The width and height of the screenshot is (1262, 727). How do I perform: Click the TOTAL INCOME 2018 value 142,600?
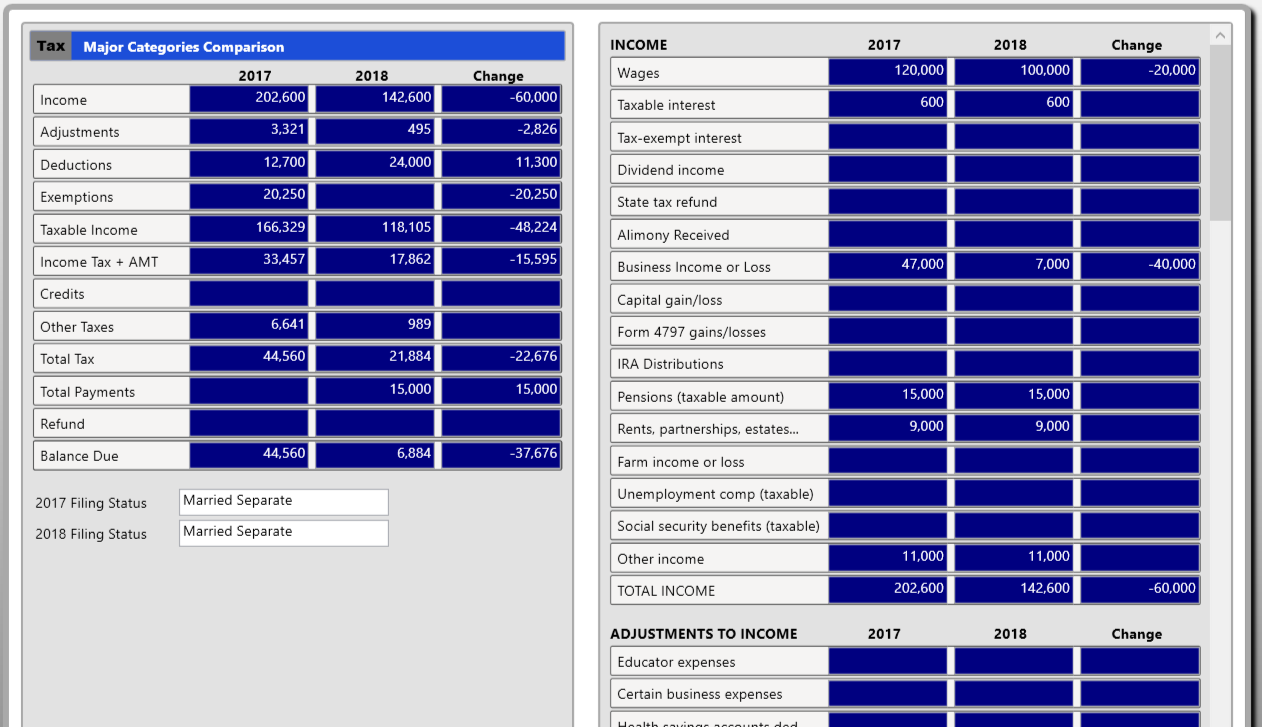(x=1014, y=590)
